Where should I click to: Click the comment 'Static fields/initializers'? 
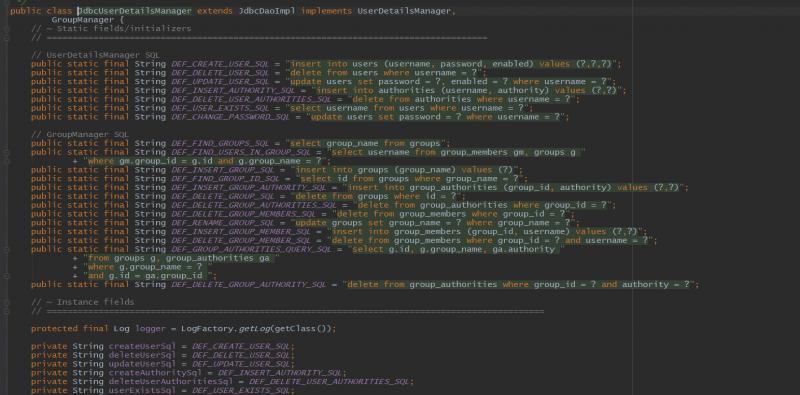click(x=124, y=29)
